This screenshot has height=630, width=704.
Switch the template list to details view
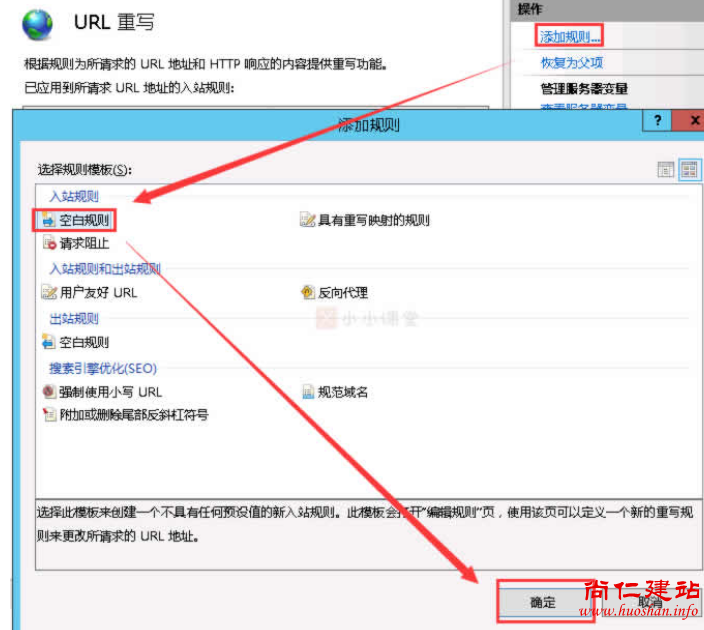pos(665,170)
